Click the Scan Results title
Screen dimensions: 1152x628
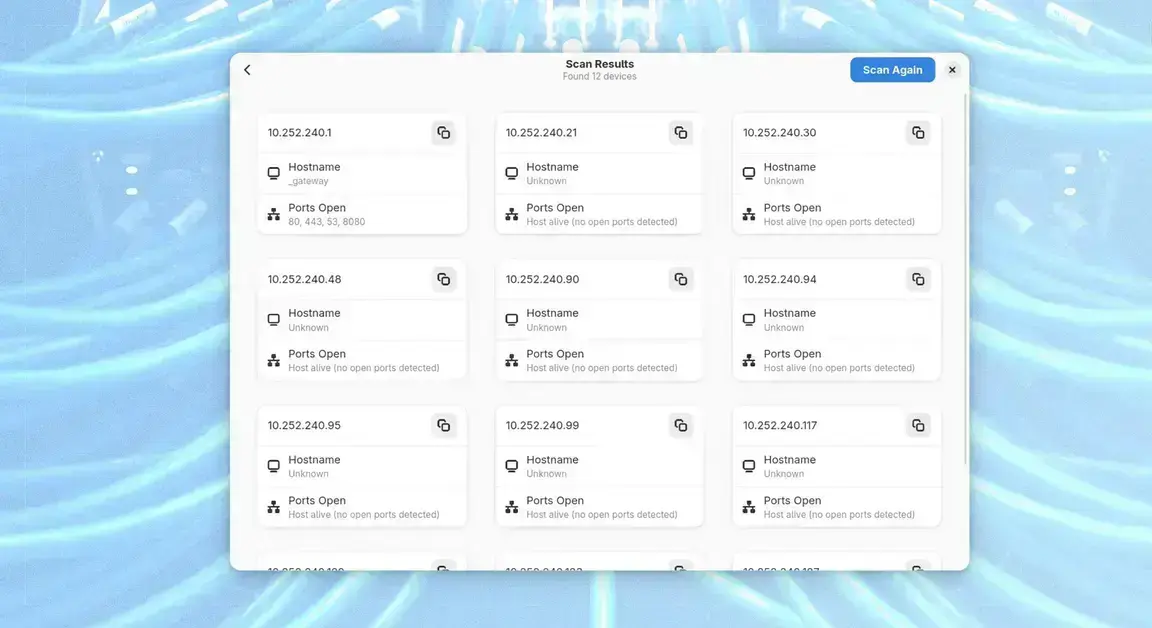coord(600,64)
